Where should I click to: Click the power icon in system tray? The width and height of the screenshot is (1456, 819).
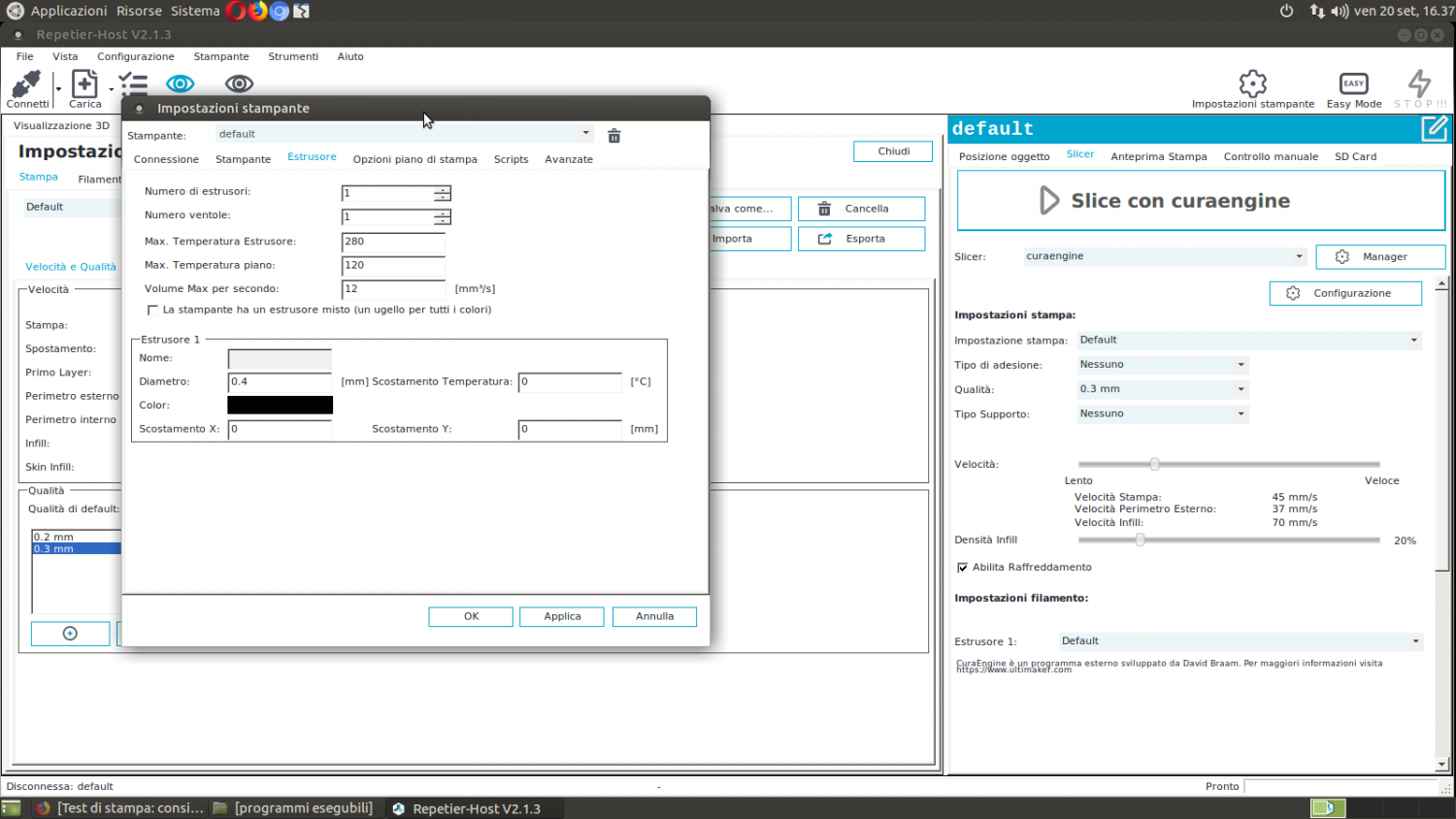click(1286, 11)
